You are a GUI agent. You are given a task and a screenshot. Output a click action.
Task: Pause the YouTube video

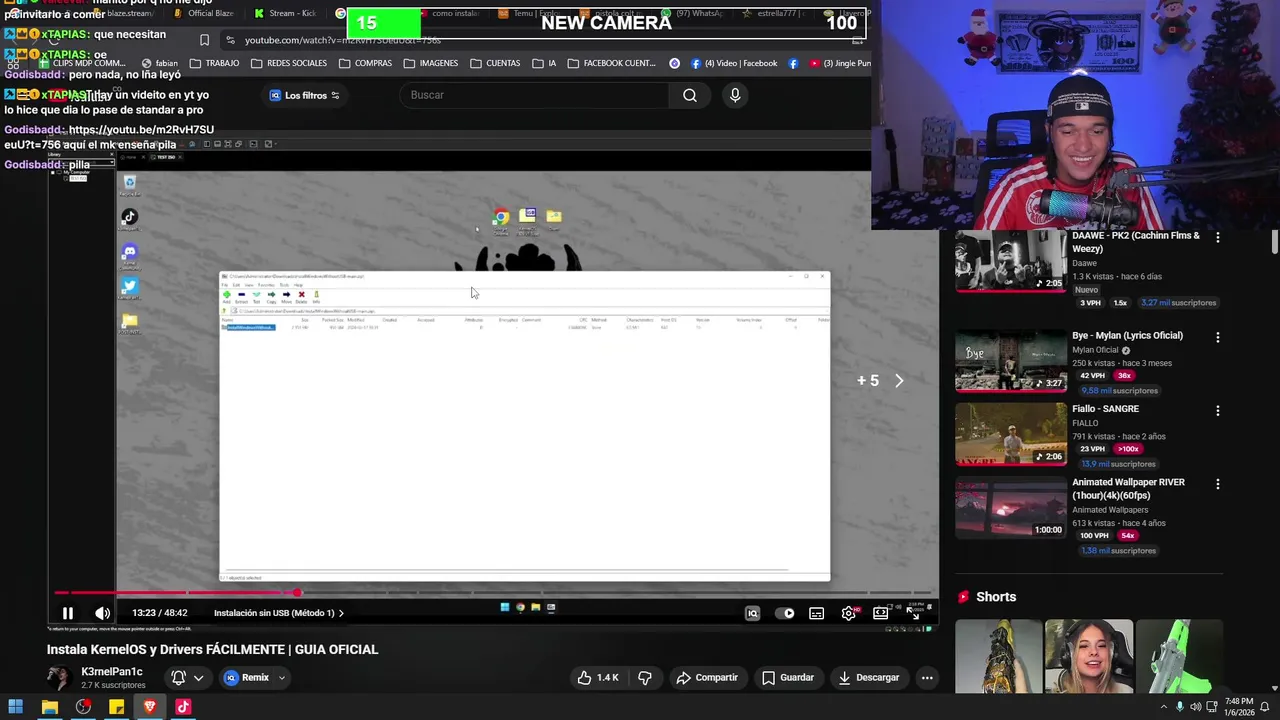coord(68,613)
